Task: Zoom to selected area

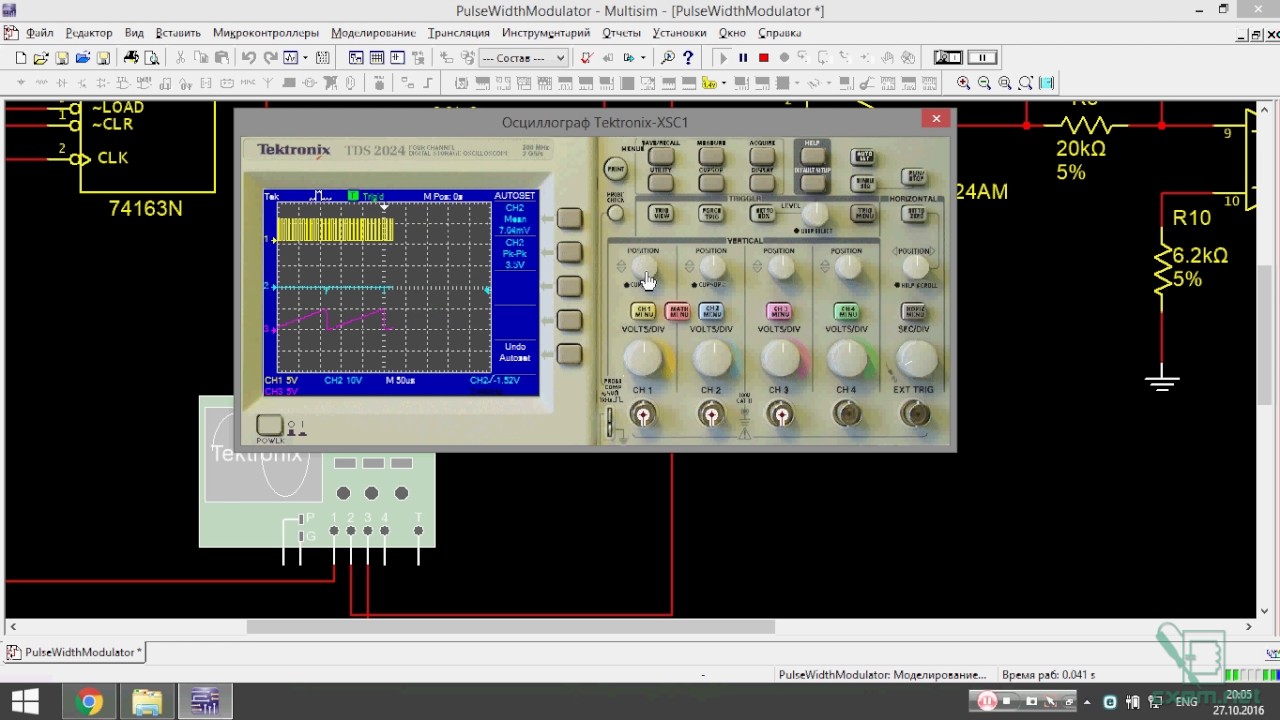Action: 1005,83
